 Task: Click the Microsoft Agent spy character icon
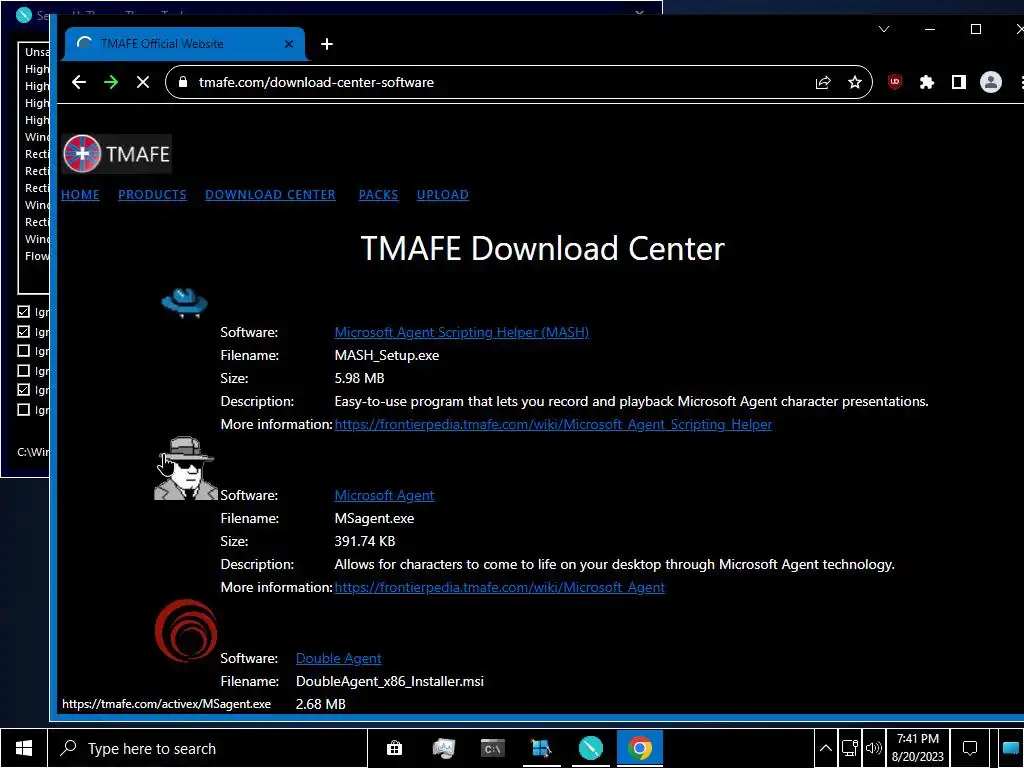point(185,468)
